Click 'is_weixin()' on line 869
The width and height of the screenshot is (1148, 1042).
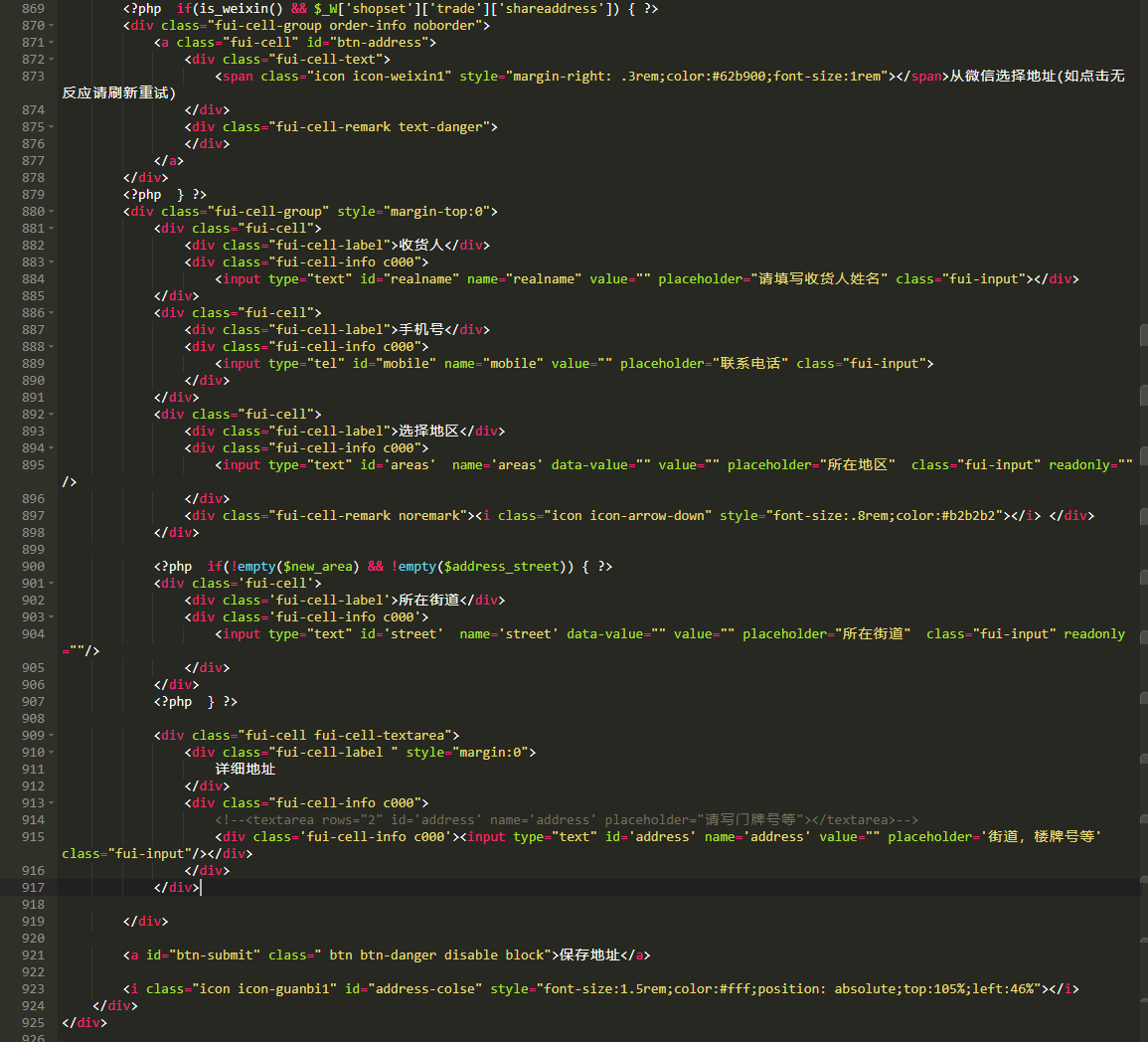(x=241, y=9)
